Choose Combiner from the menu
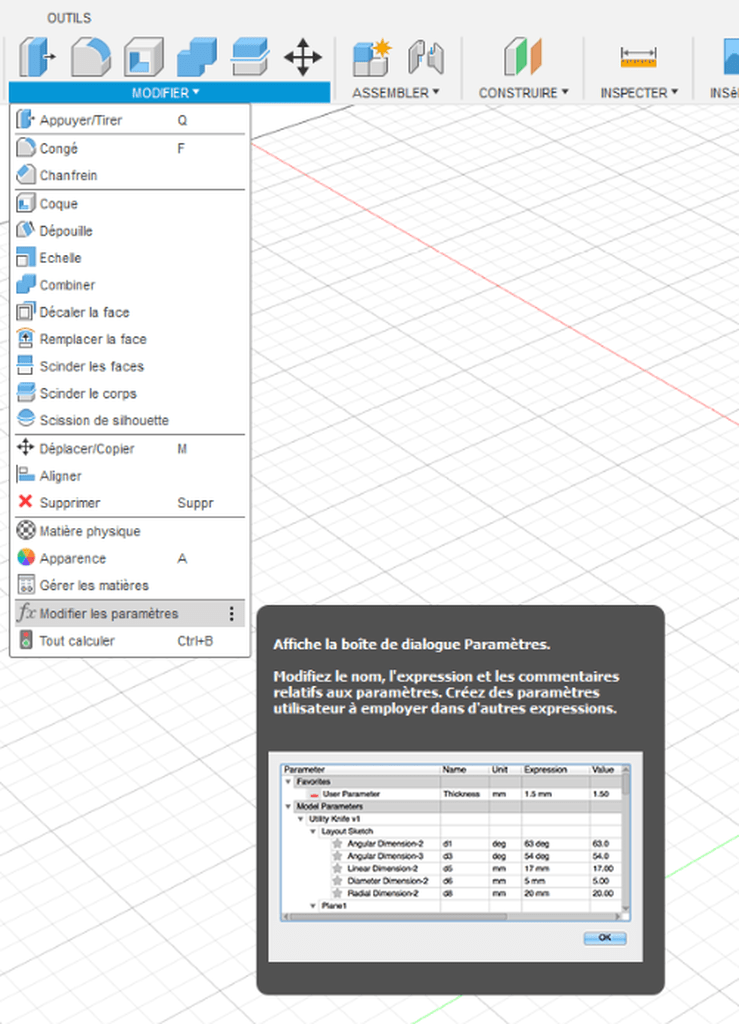The image size is (739, 1024). [130, 285]
